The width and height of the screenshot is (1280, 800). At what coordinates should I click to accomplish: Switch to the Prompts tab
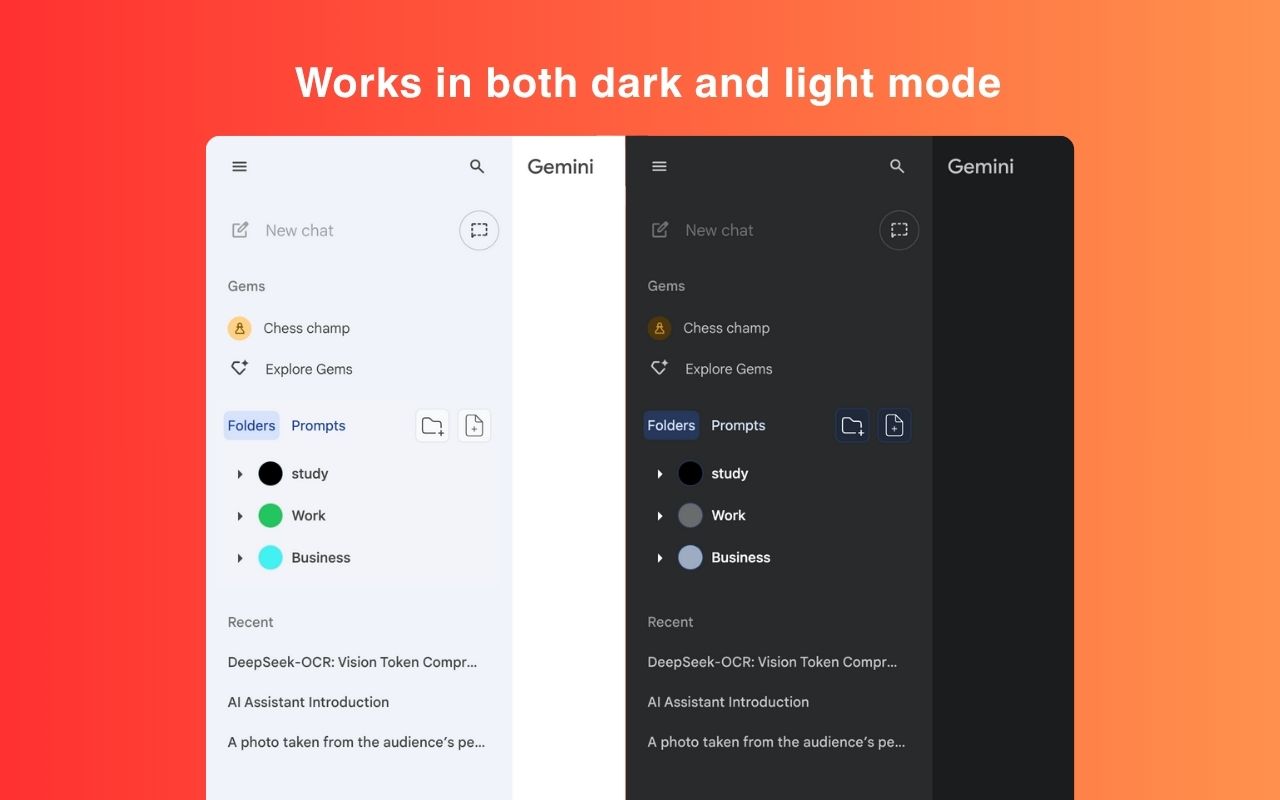click(318, 425)
